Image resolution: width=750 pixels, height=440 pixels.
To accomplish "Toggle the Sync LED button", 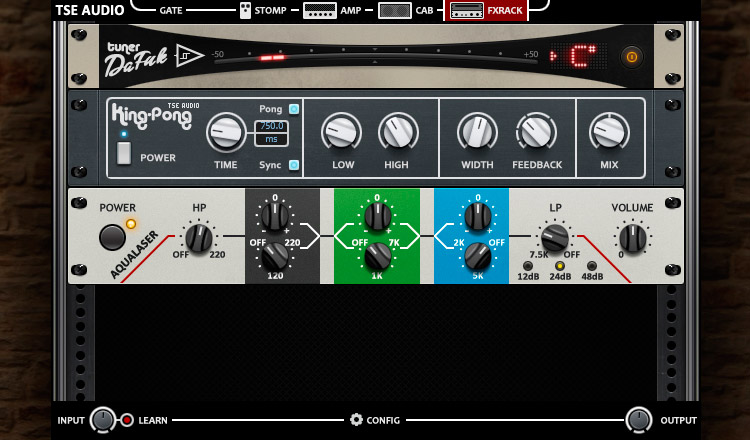I will coord(294,165).
